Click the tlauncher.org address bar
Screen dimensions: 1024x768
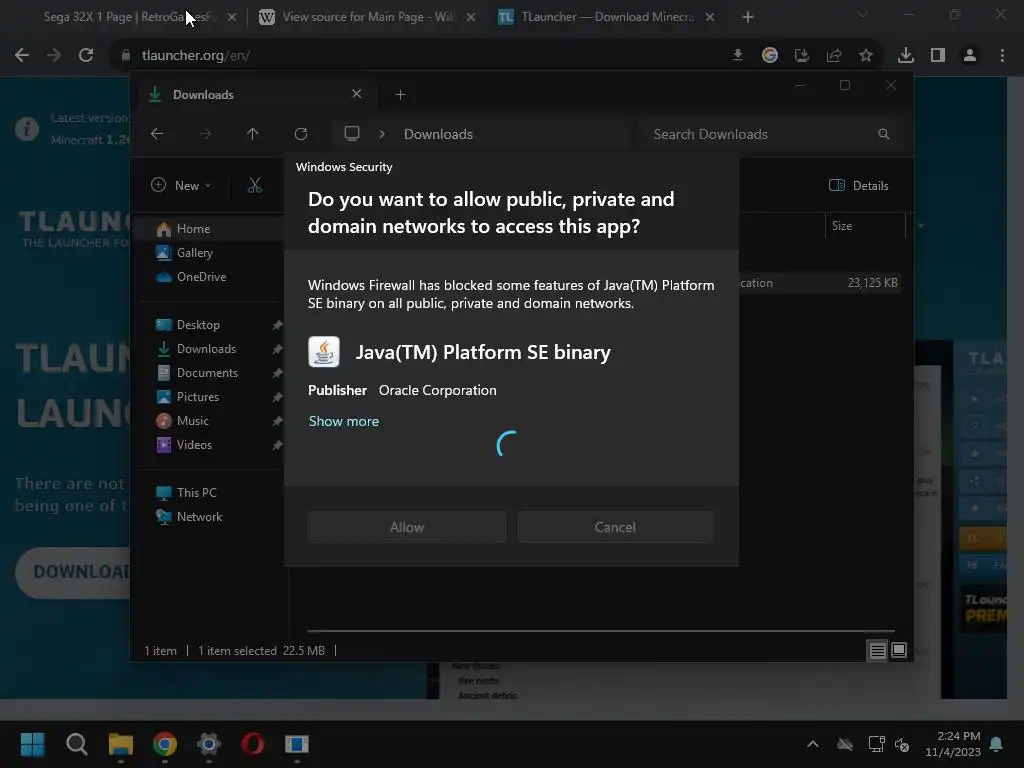(418, 56)
